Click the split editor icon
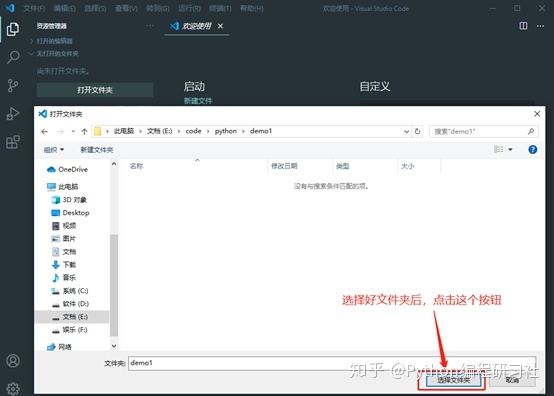The width and height of the screenshot is (554, 396). 523,26
